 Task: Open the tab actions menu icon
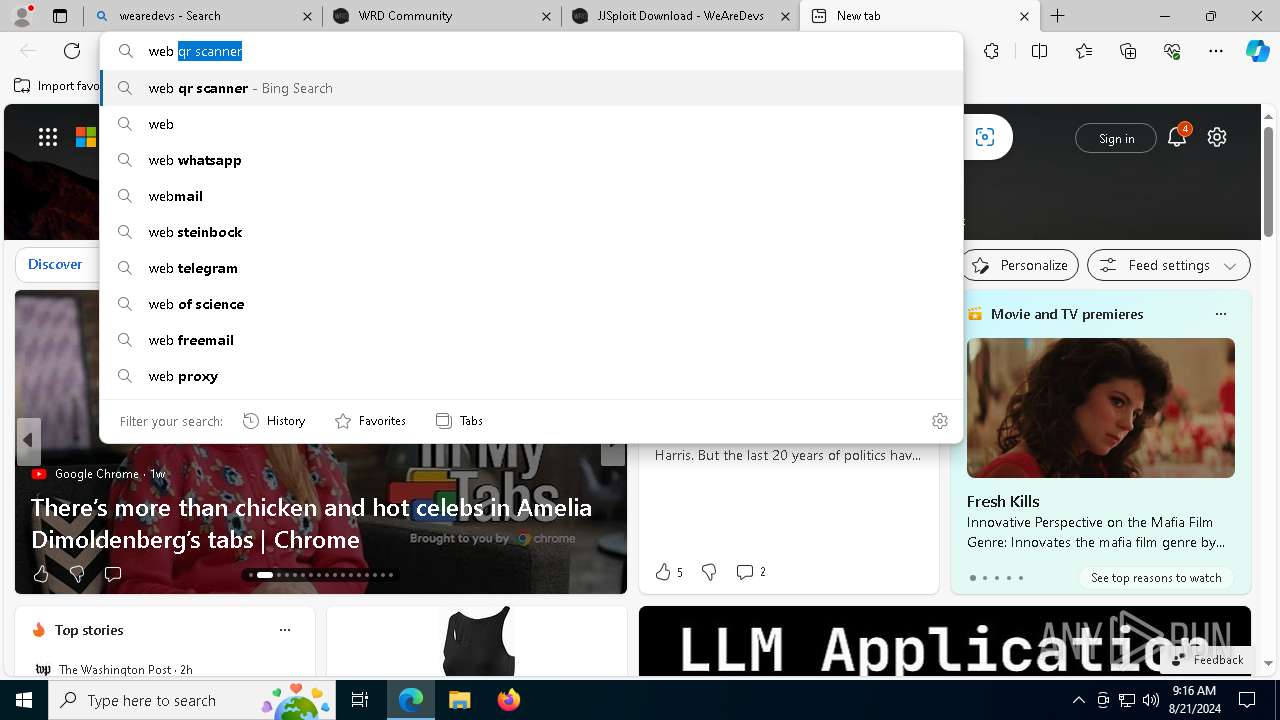point(60,16)
